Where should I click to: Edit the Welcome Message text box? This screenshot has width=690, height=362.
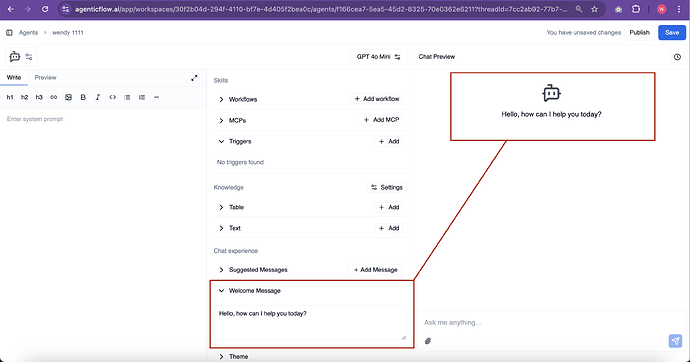(x=310, y=322)
